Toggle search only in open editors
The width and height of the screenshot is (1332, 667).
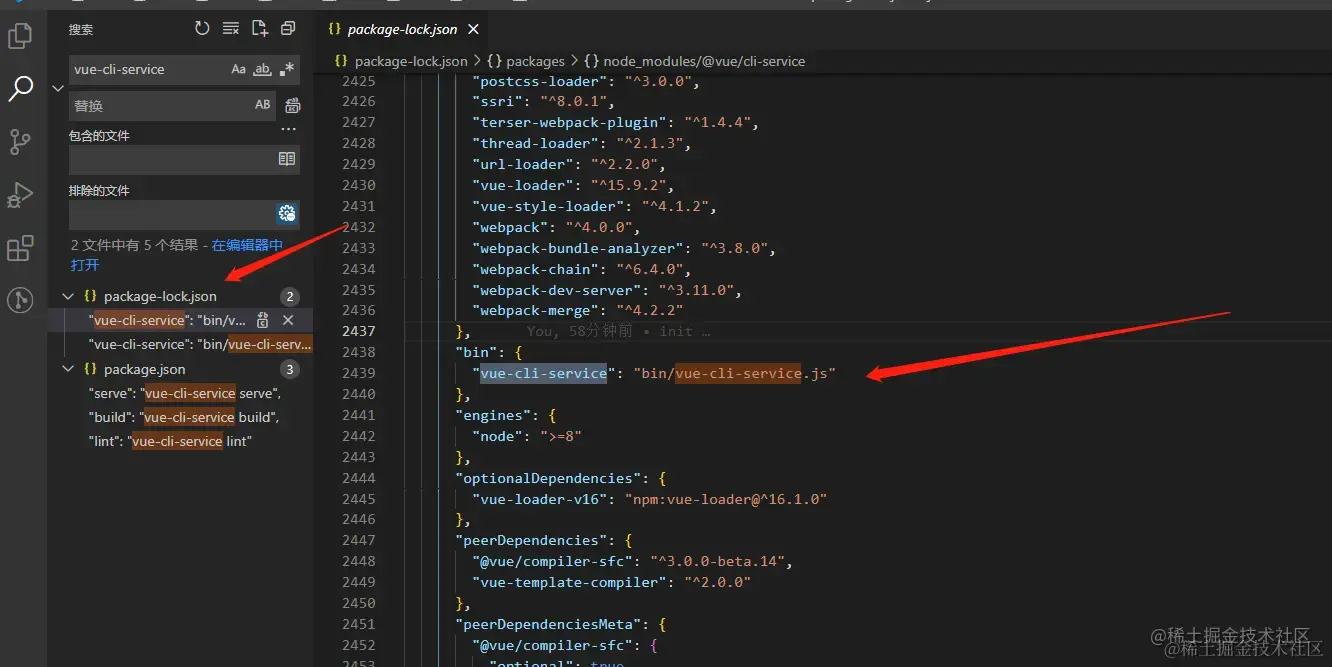point(287,159)
